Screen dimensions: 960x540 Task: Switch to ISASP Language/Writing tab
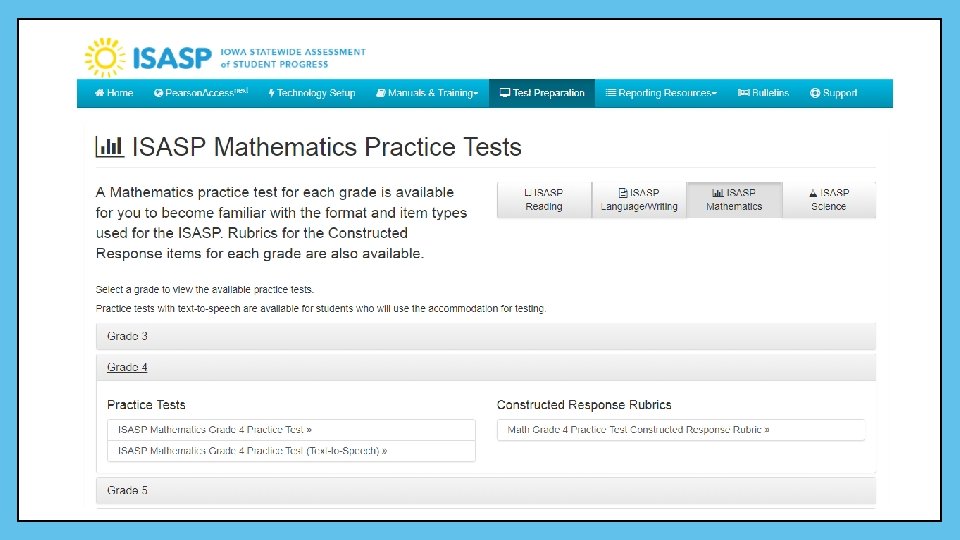click(639, 200)
